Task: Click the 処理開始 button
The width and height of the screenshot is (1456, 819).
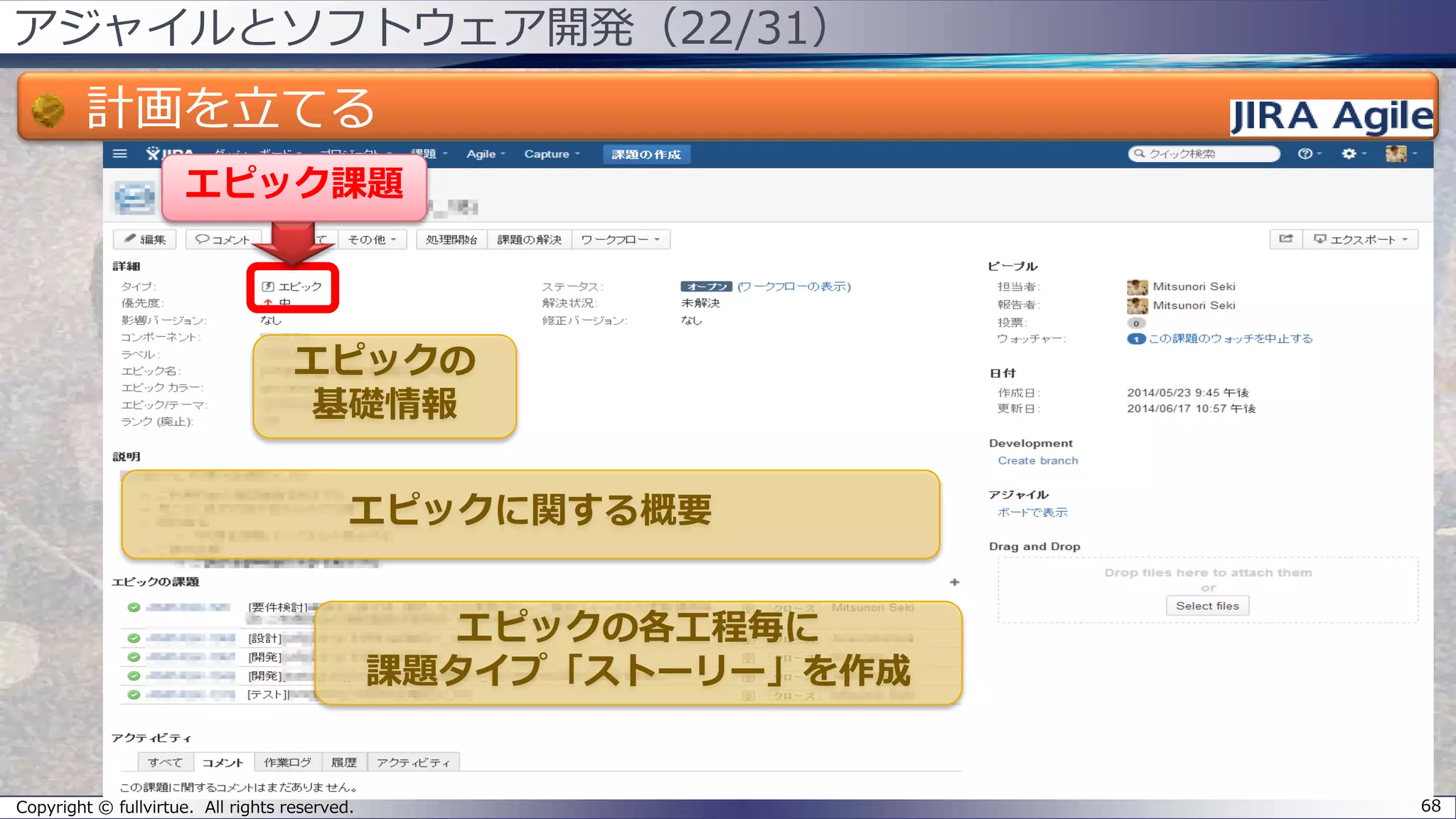Action: pyautogui.click(x=451, y=240)
